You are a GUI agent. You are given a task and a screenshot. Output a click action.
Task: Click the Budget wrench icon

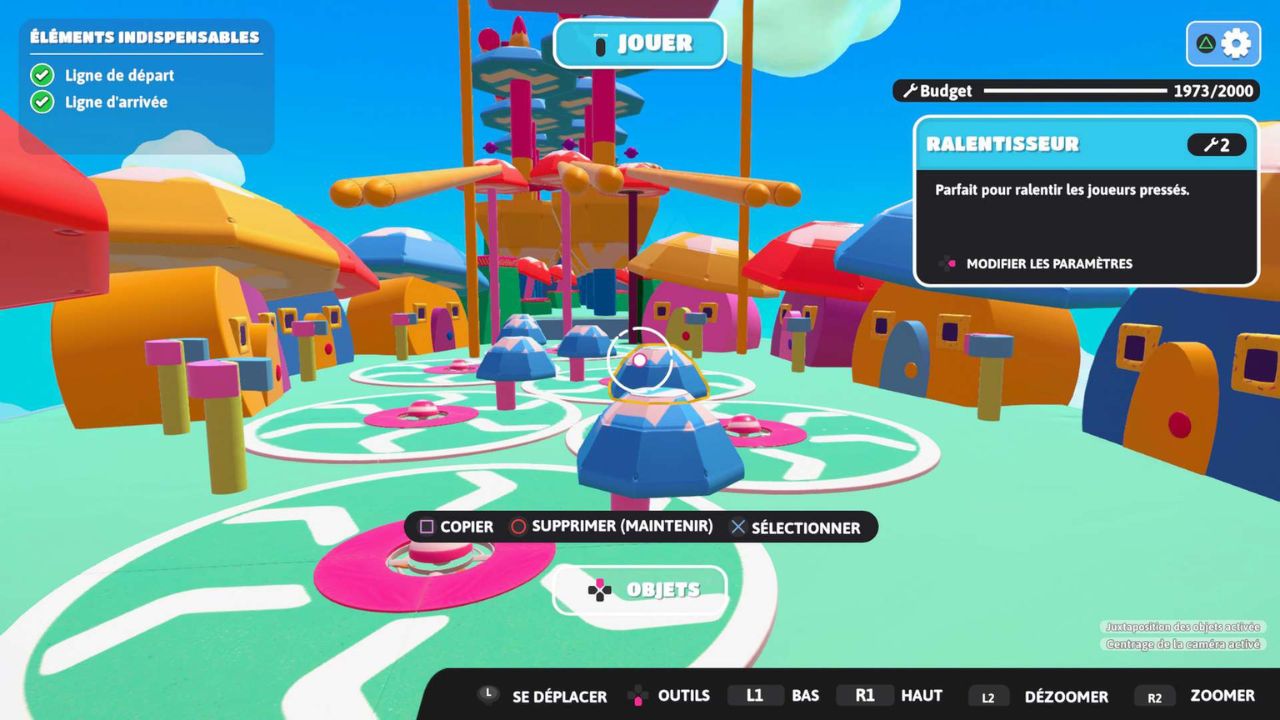(x=909, y=91)
